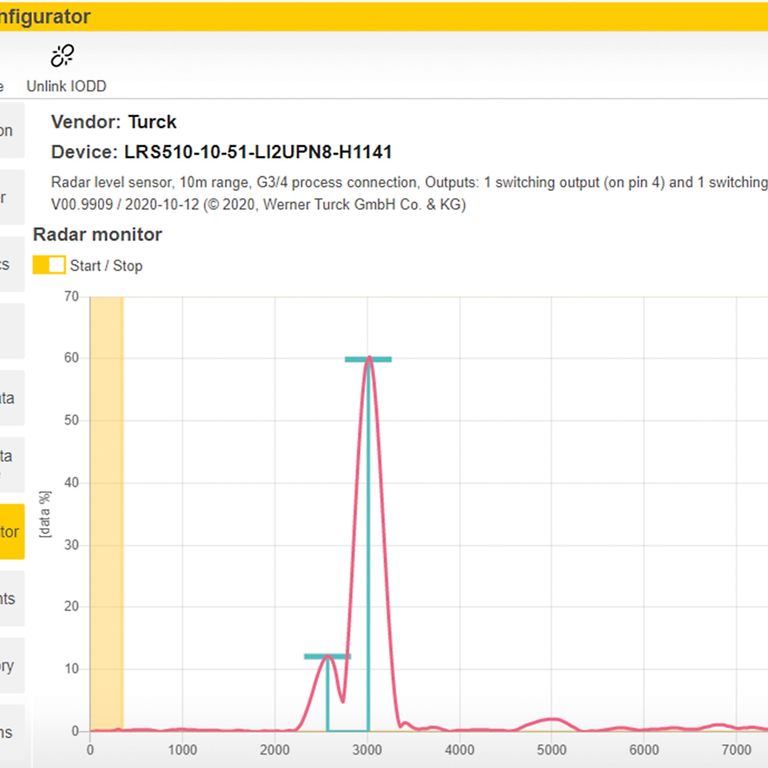Viewport: 768px width, 768px height.
Task: Click the "Start / Stop" text label
Action: click(x=106, y=266)
